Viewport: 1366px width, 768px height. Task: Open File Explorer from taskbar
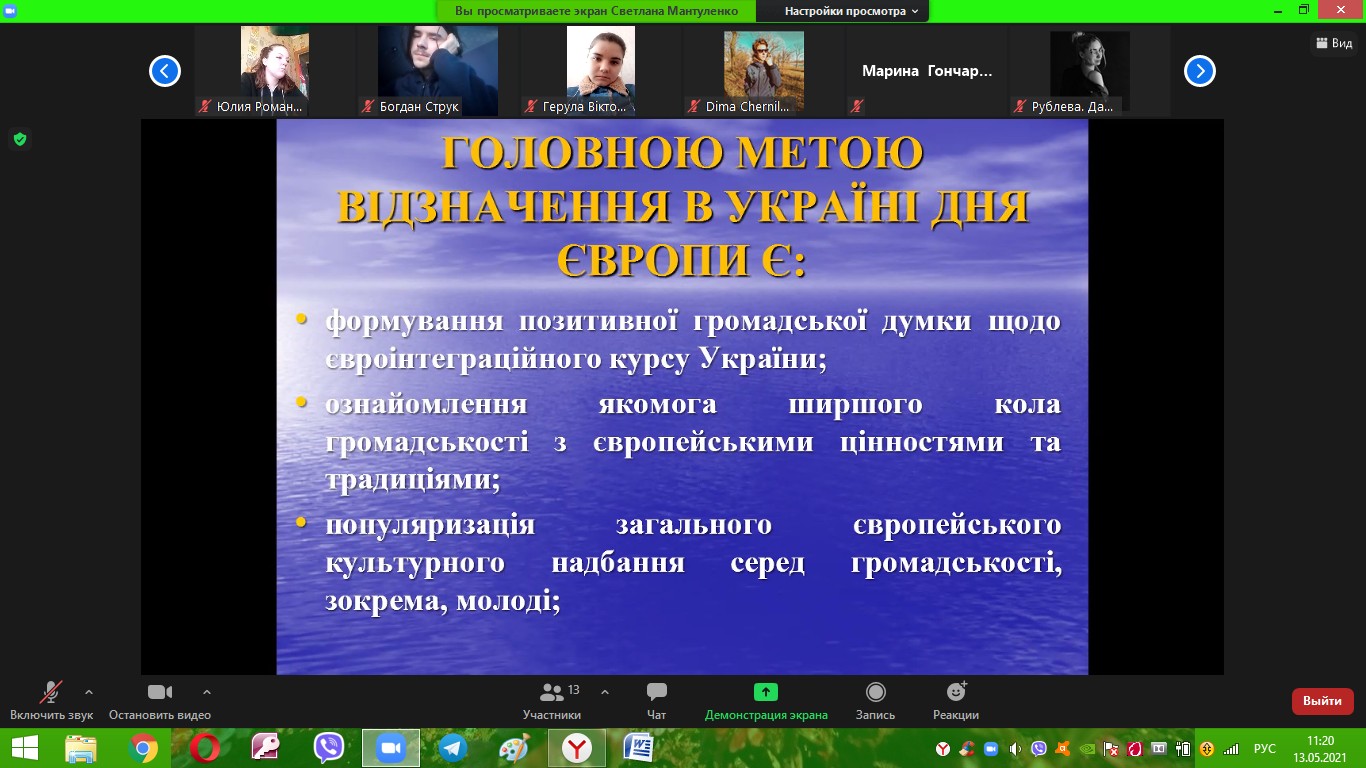click(x=81, y=748)
